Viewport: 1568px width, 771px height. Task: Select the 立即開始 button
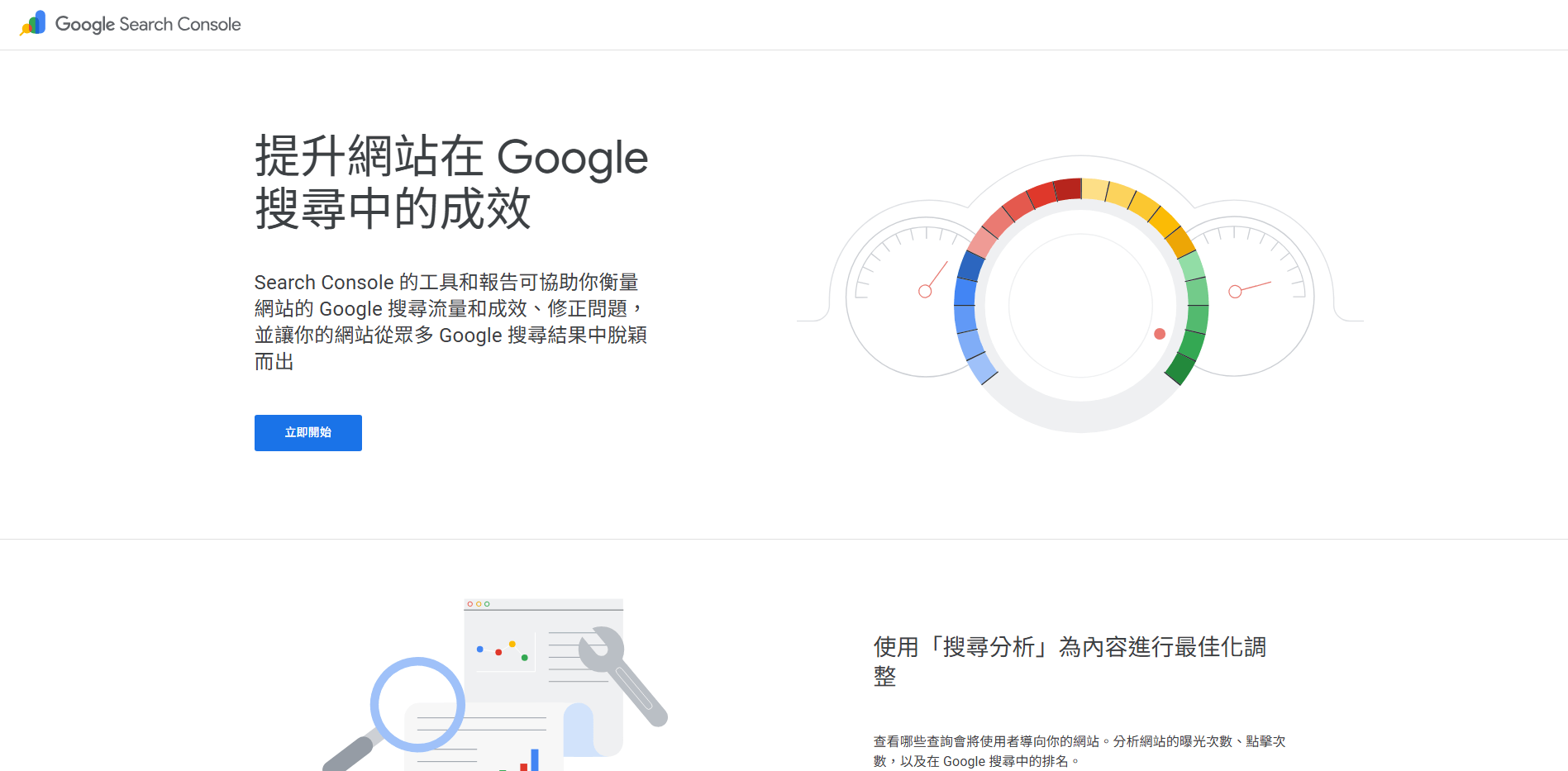307,432
